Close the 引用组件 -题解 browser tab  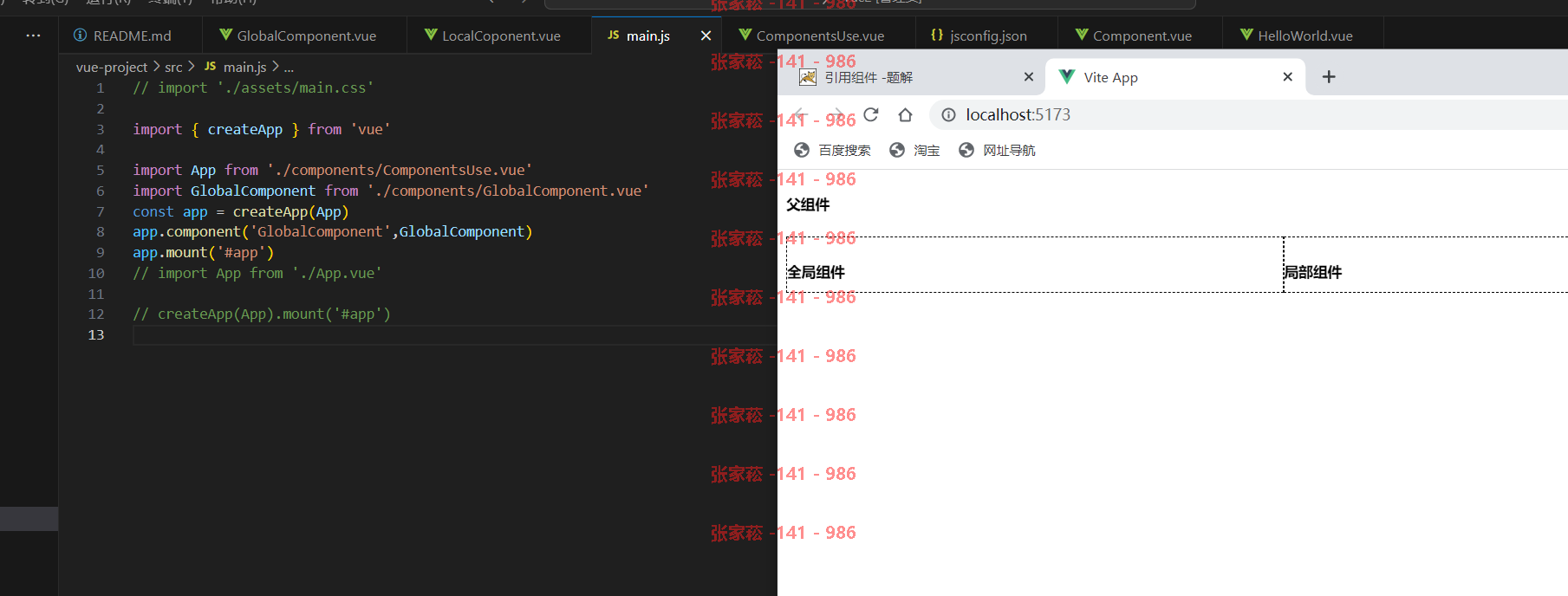[1028, 77]
